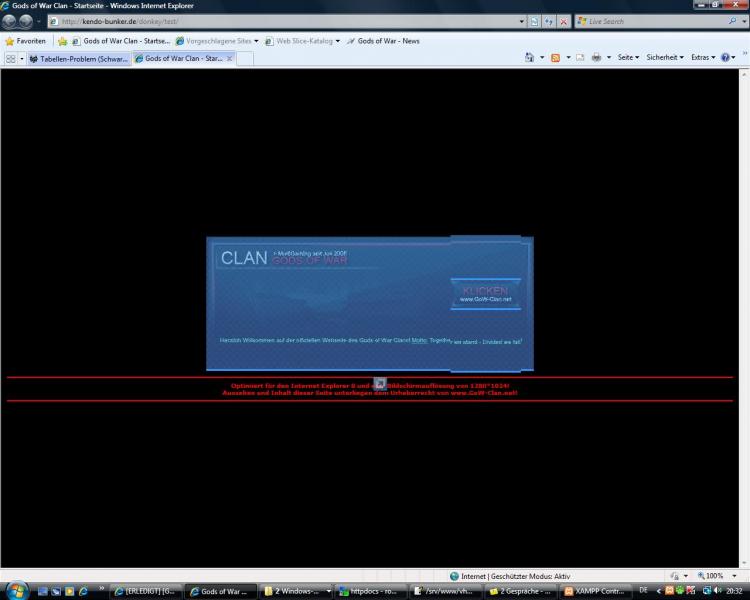Viewport: 750px width, 600px height.
Task: Expand the Sicherheit dropdown menu
Action: tap(665, 58)
